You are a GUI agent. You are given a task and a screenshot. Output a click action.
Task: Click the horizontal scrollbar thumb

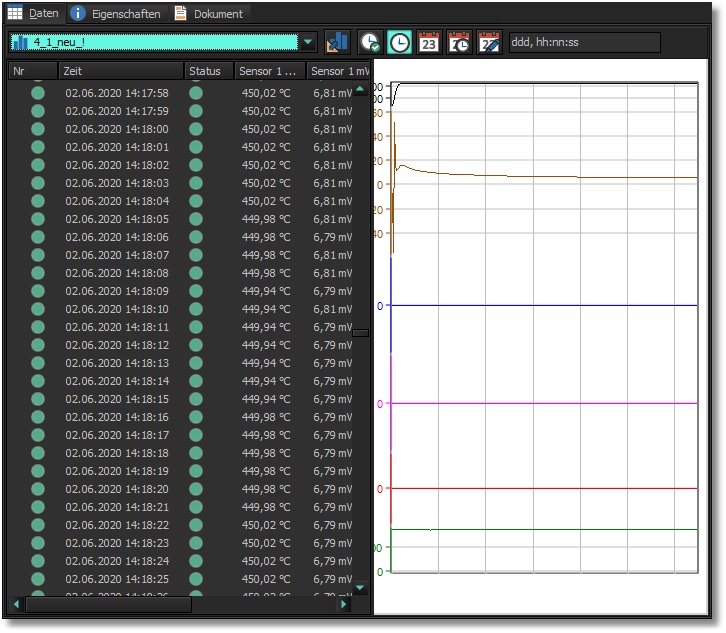pos(108,604)
